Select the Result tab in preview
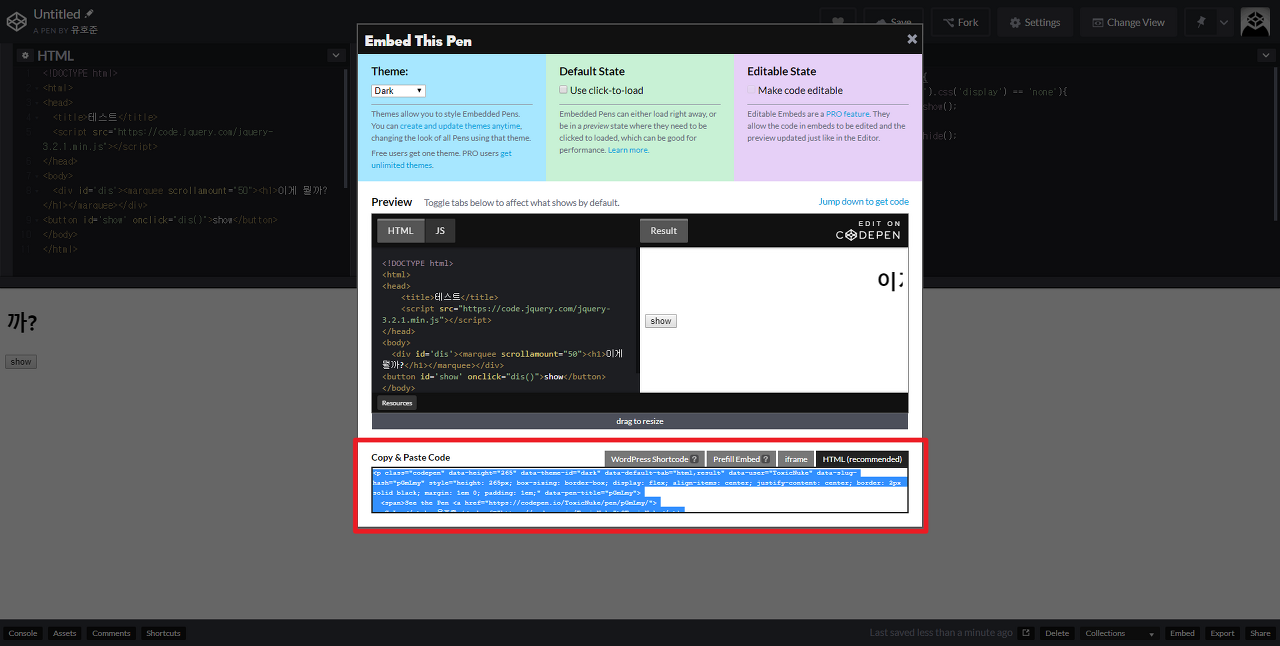1280x646 pixels. tap(664, 231)
